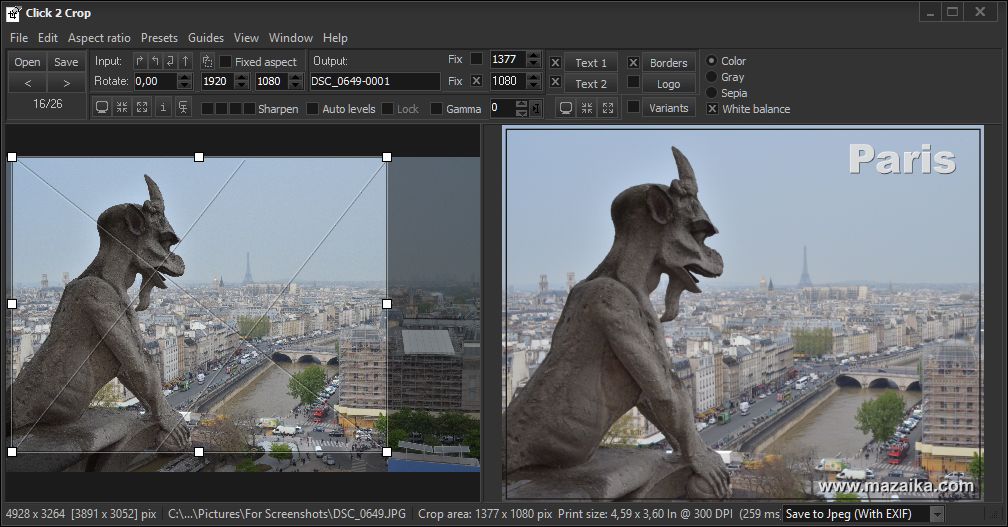Uncheck the Text 2 checkbox
The width and height of the screenshot is (1008, 527).
555,82
